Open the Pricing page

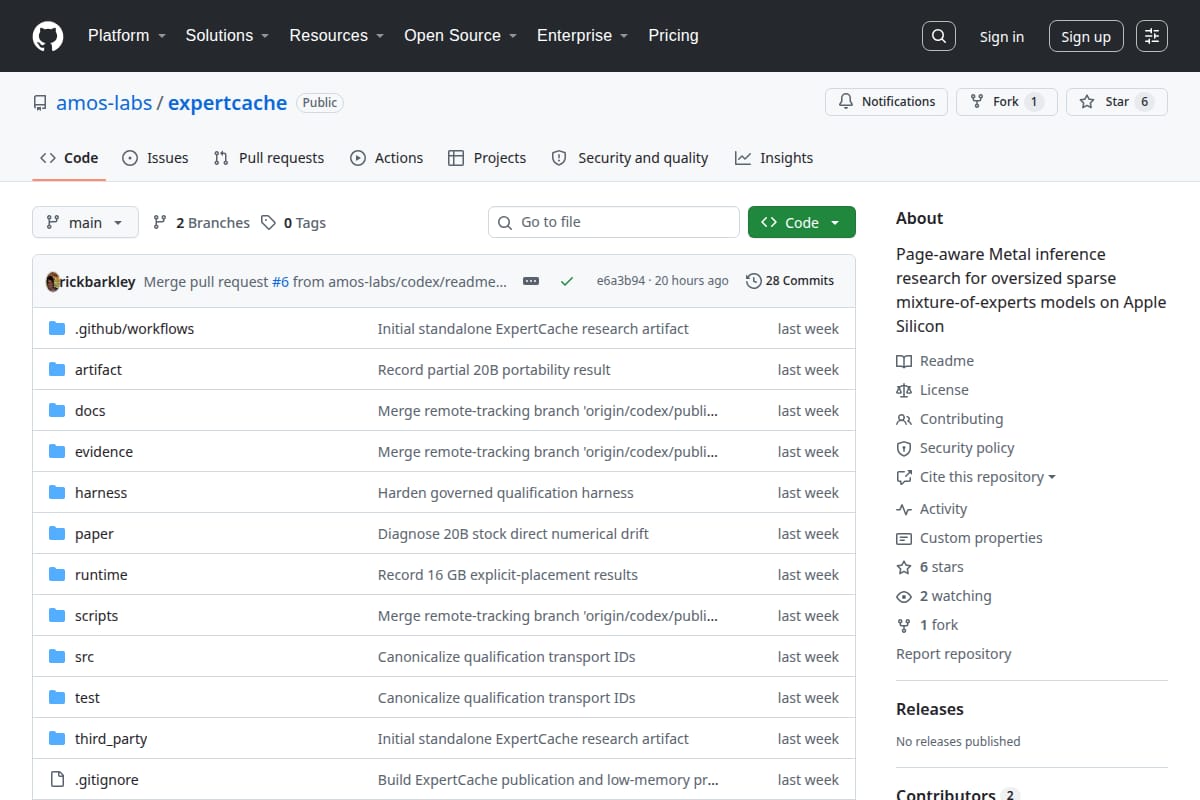coord(673,35)
